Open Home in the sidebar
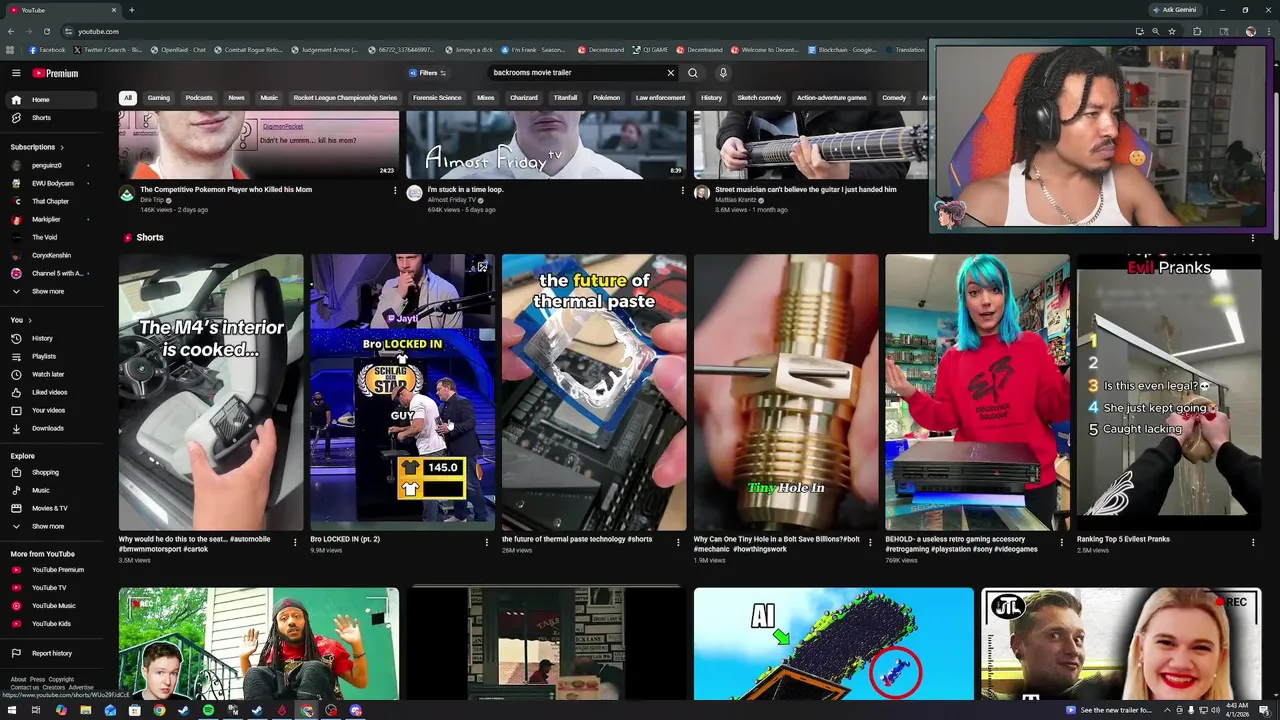This screenshot has width=1280, height=720. click(x=52, y=100)
